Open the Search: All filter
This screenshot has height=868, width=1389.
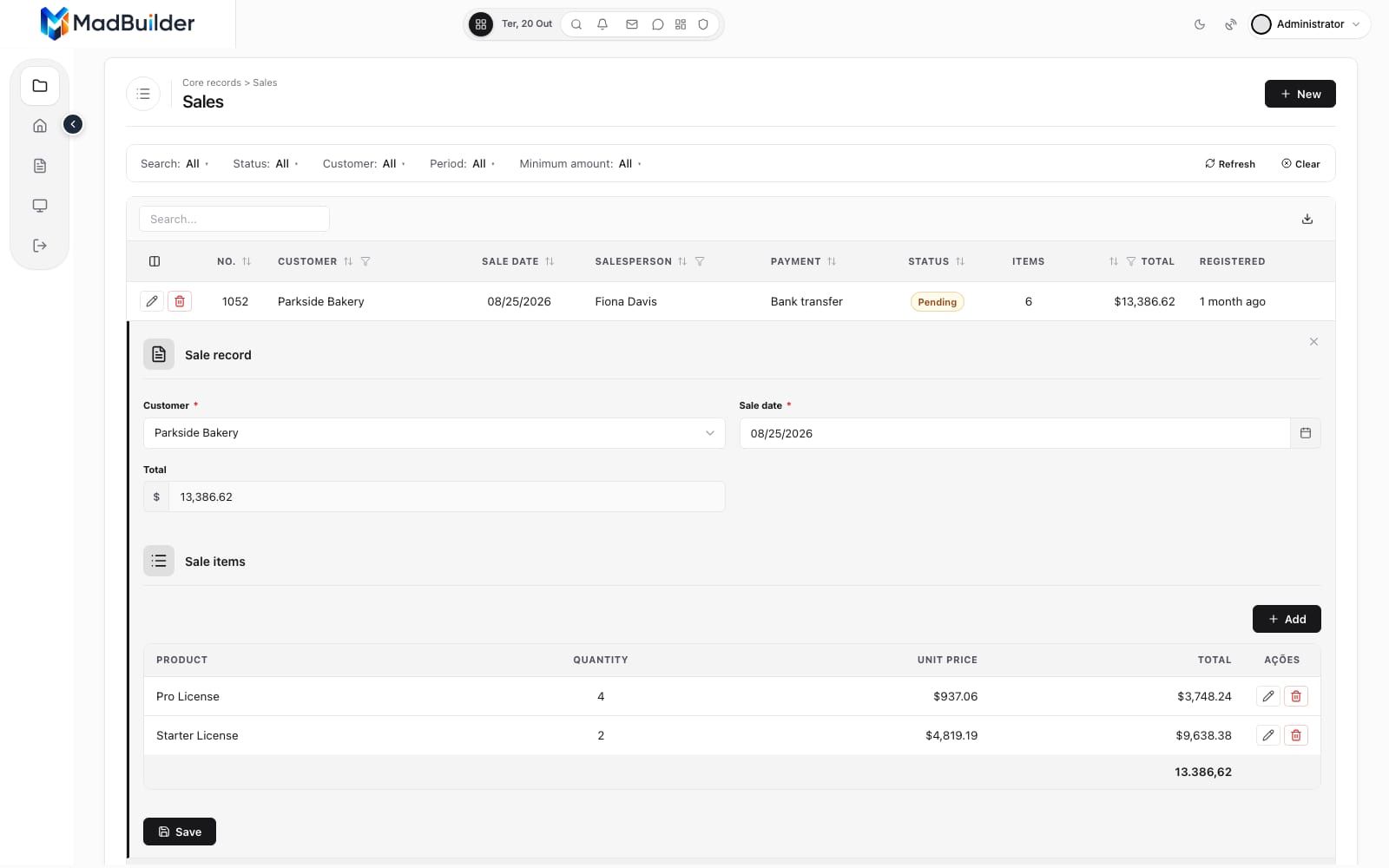coord(174,164)
